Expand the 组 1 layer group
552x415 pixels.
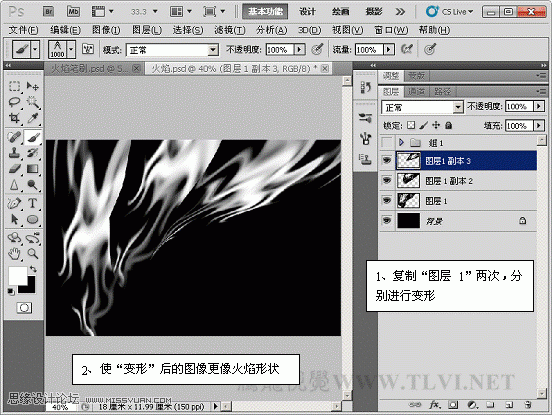click(401, 142)
